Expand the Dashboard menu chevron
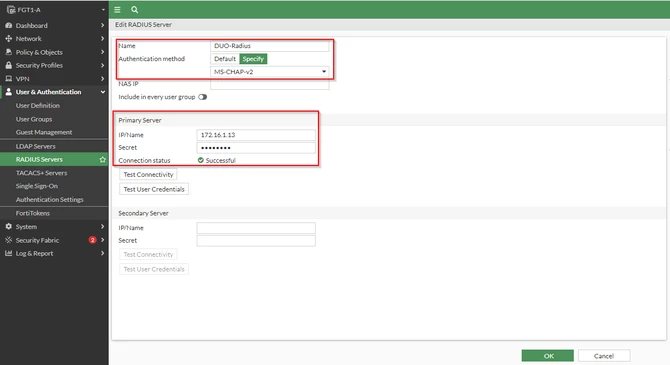Screen dimensions: 670x365 pos(103,25)
